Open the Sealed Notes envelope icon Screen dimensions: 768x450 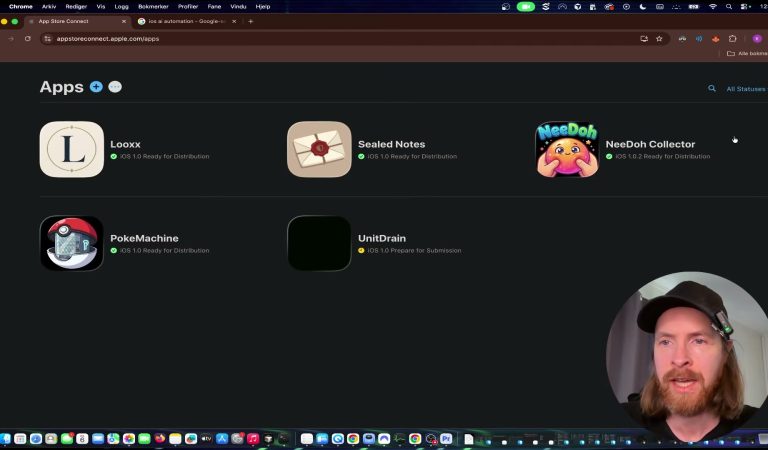319,149
